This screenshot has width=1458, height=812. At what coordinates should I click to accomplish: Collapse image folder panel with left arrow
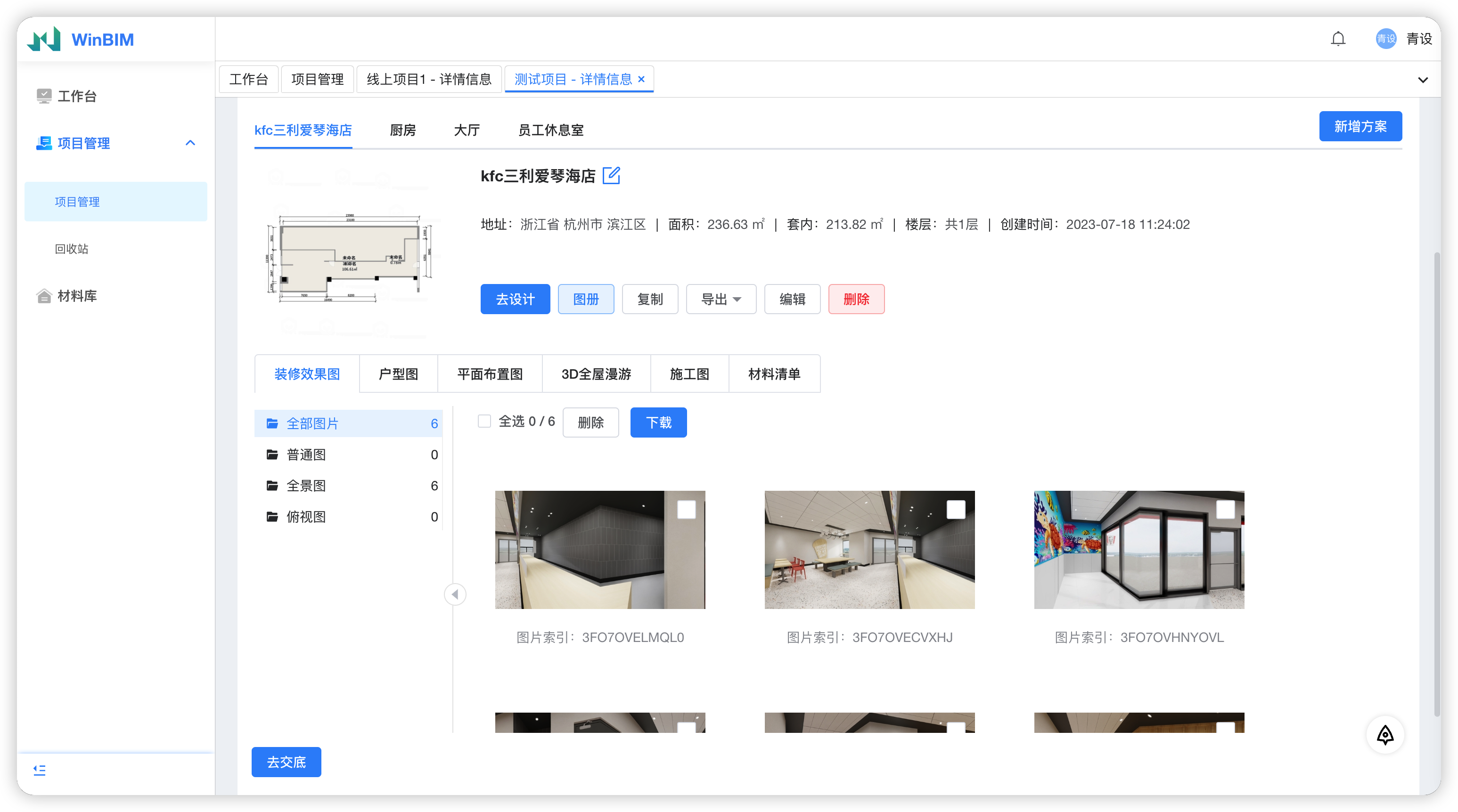click(x=455, y=594)
